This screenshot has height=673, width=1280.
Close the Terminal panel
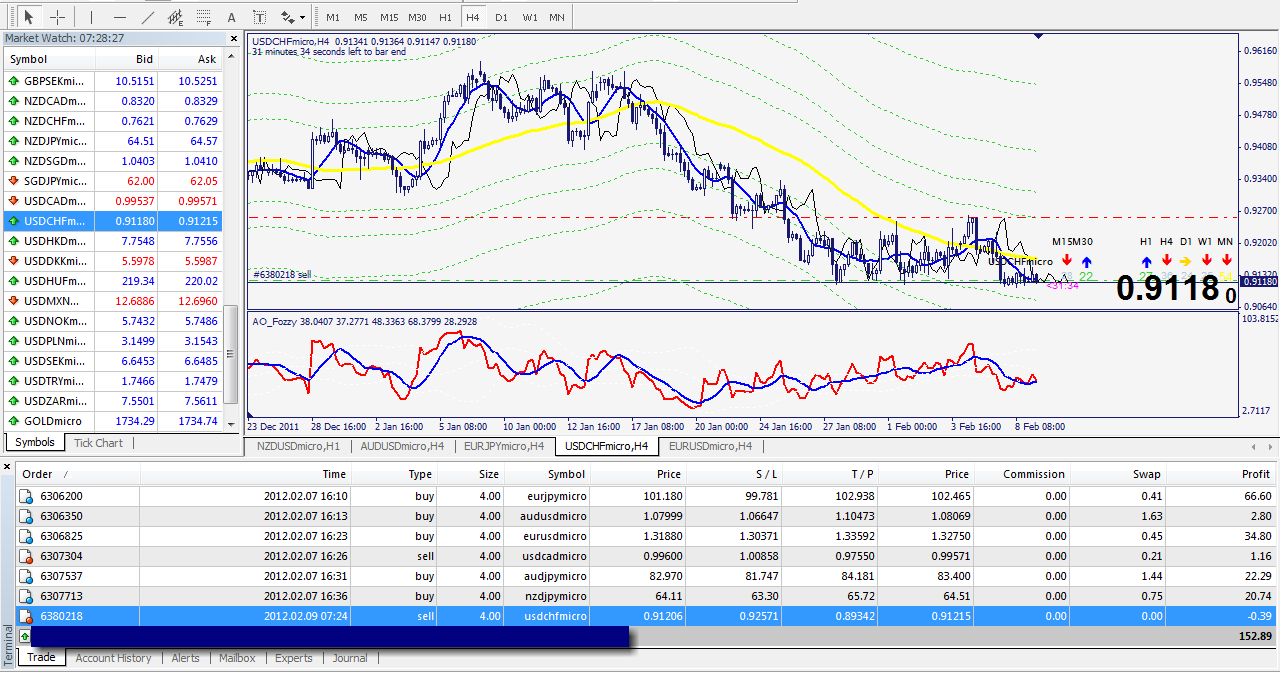[x=7, y=467]
